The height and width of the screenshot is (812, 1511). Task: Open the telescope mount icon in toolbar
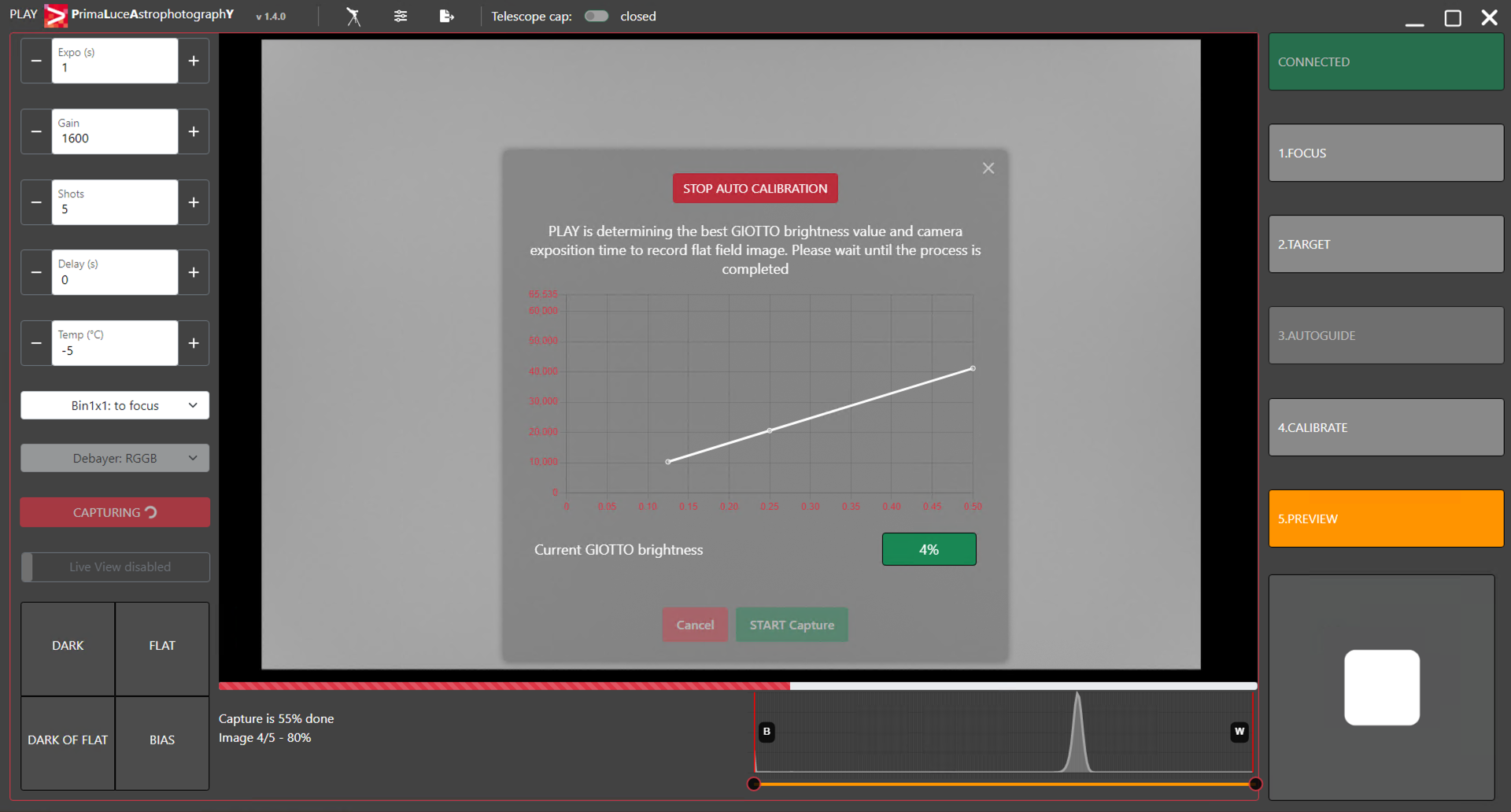[353, 17]
